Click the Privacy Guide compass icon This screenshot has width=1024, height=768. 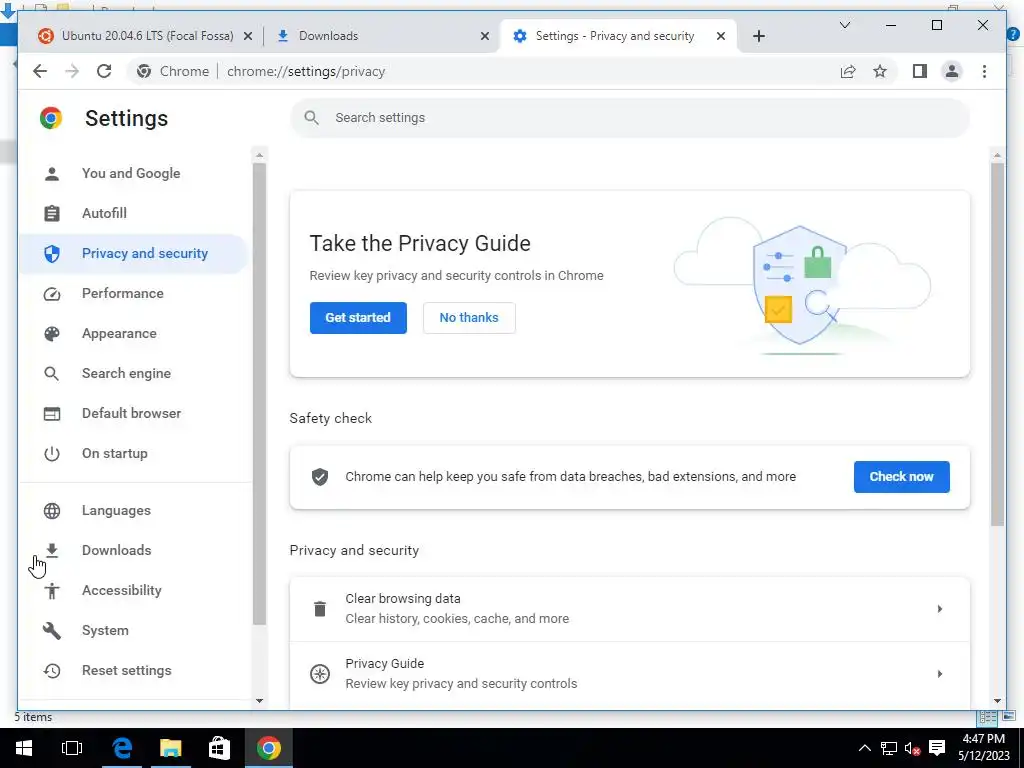[x=319, y=673]
